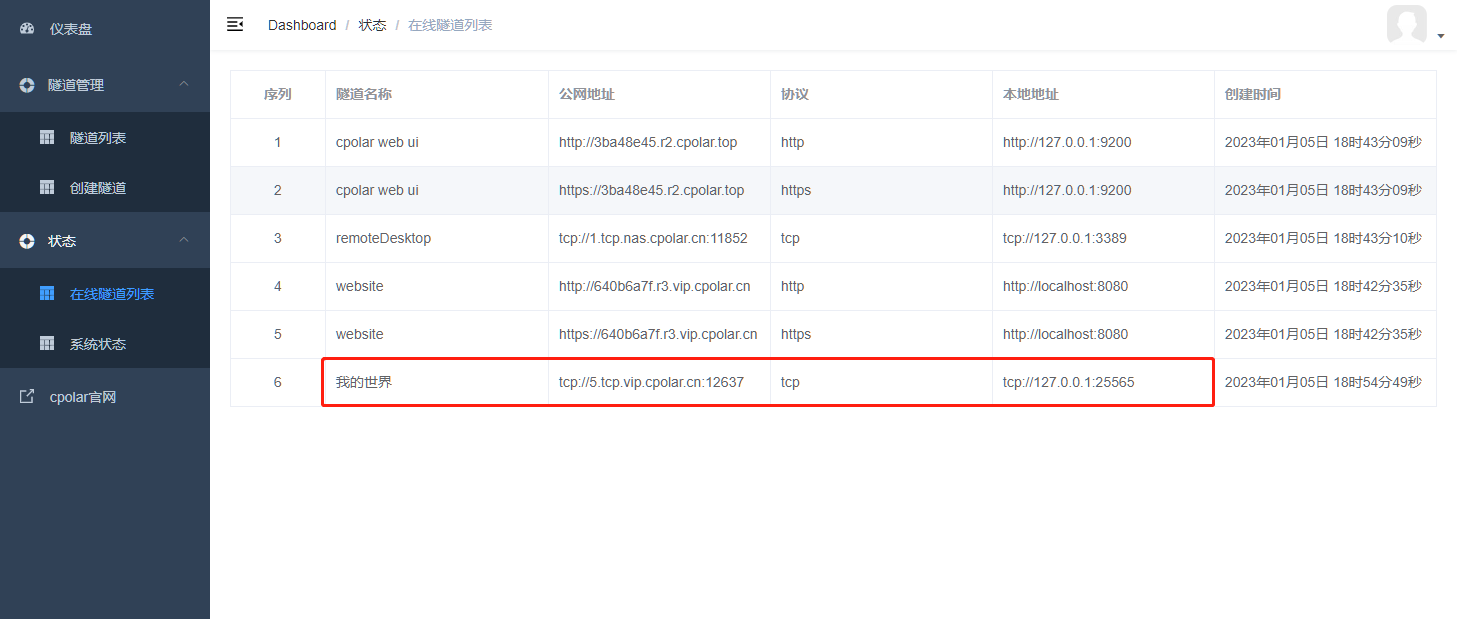Click https://3ba48e45.r2.cpolar.top public address
1457x619 pixels.
[652, 190]
